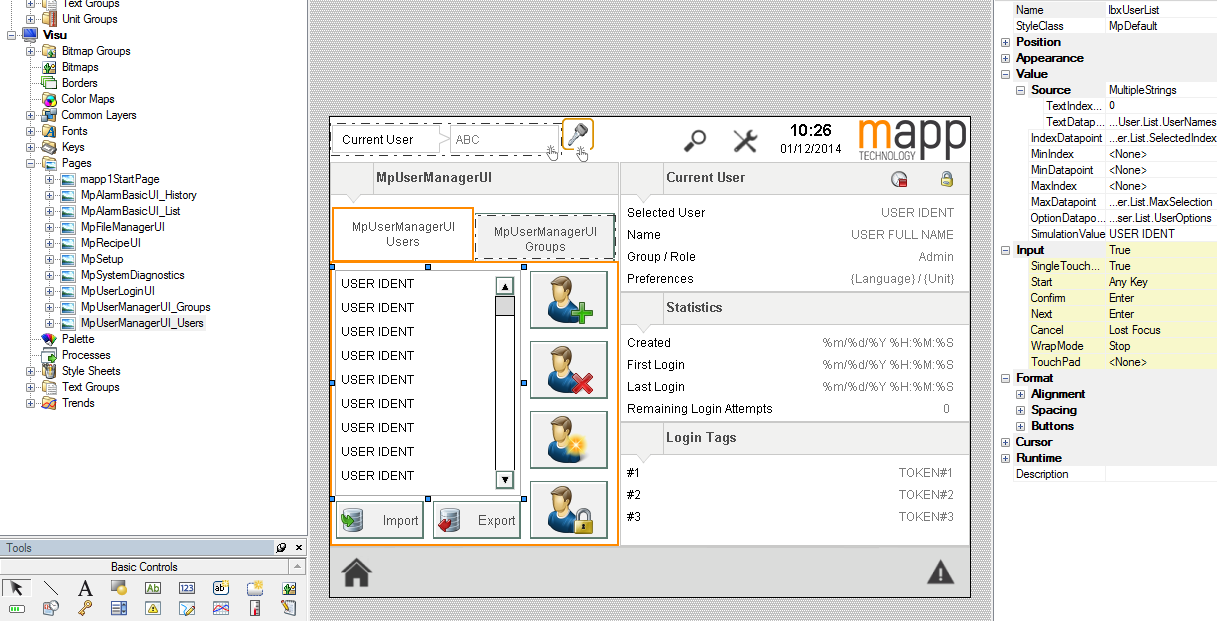Select the golden key control
The width and height of the screenshot is (1218, 621).
pos(85,608)
